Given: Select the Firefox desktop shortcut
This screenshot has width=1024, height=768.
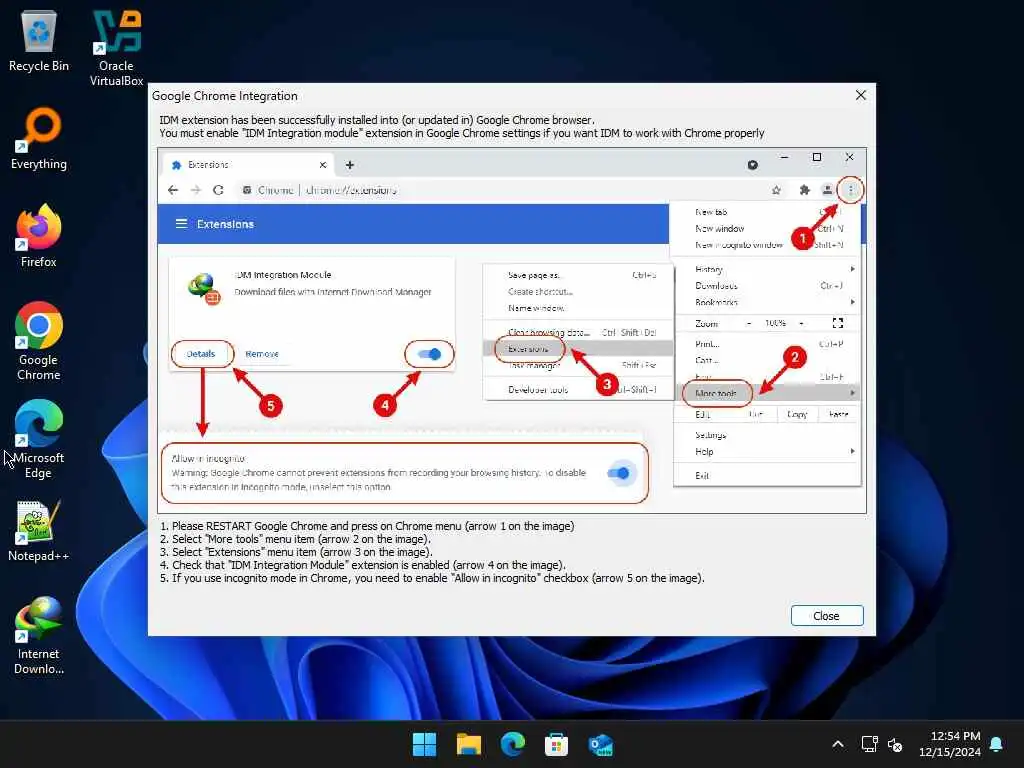Looking at the screenshot, I should 39,236.
